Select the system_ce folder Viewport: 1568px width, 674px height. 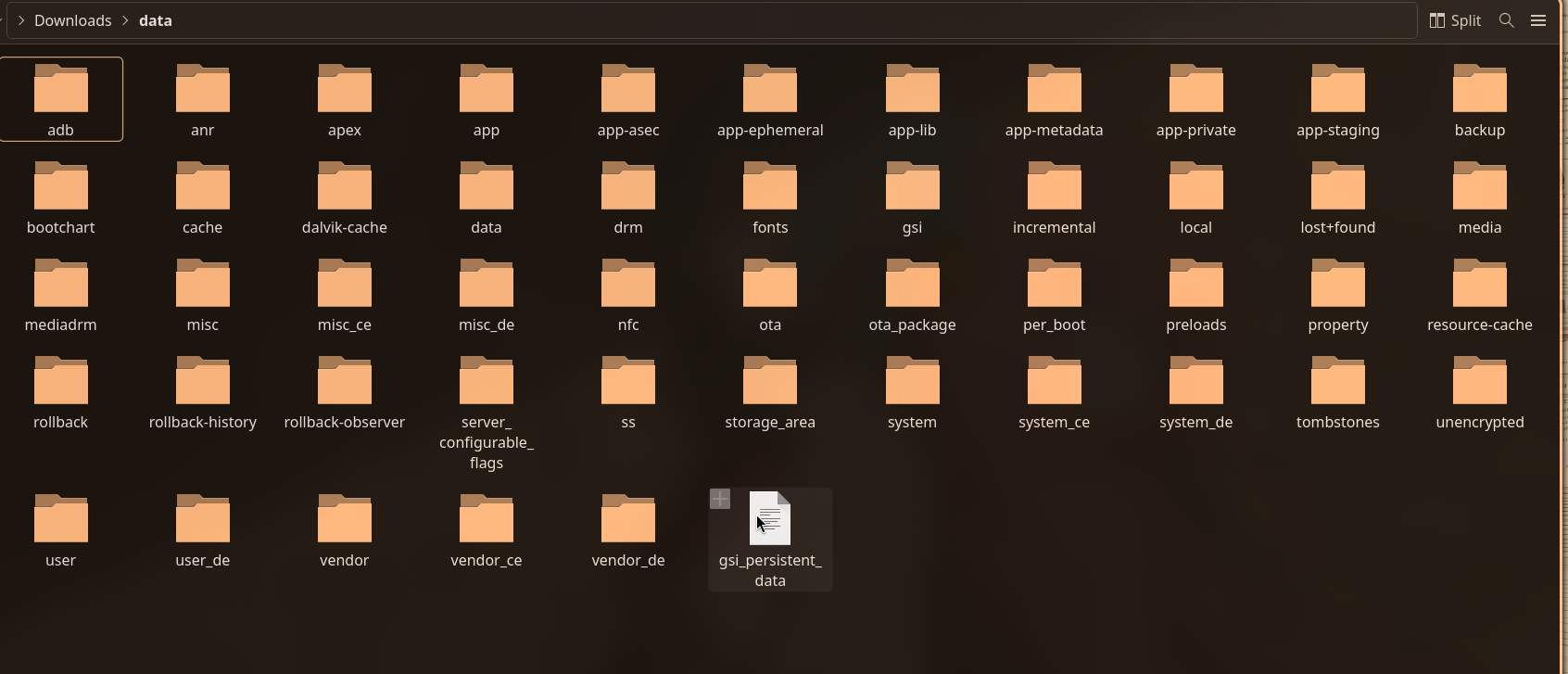click(x=1055, y=391)
